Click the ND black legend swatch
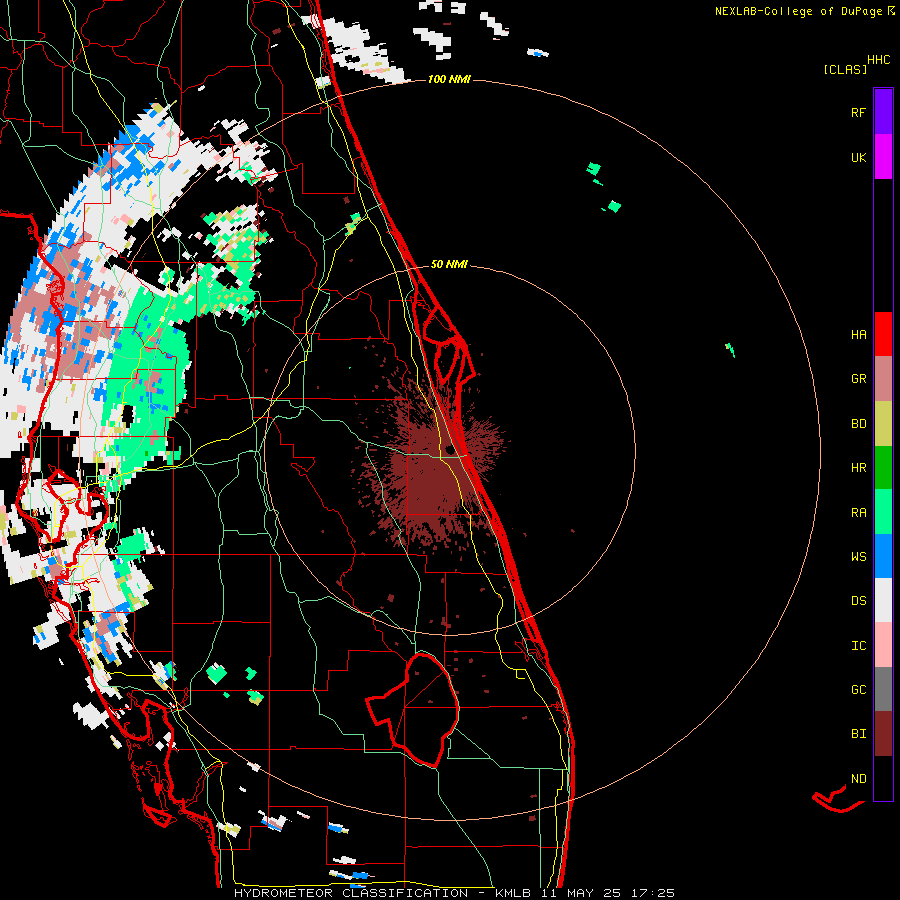900x900 pixels. point(883,778)
